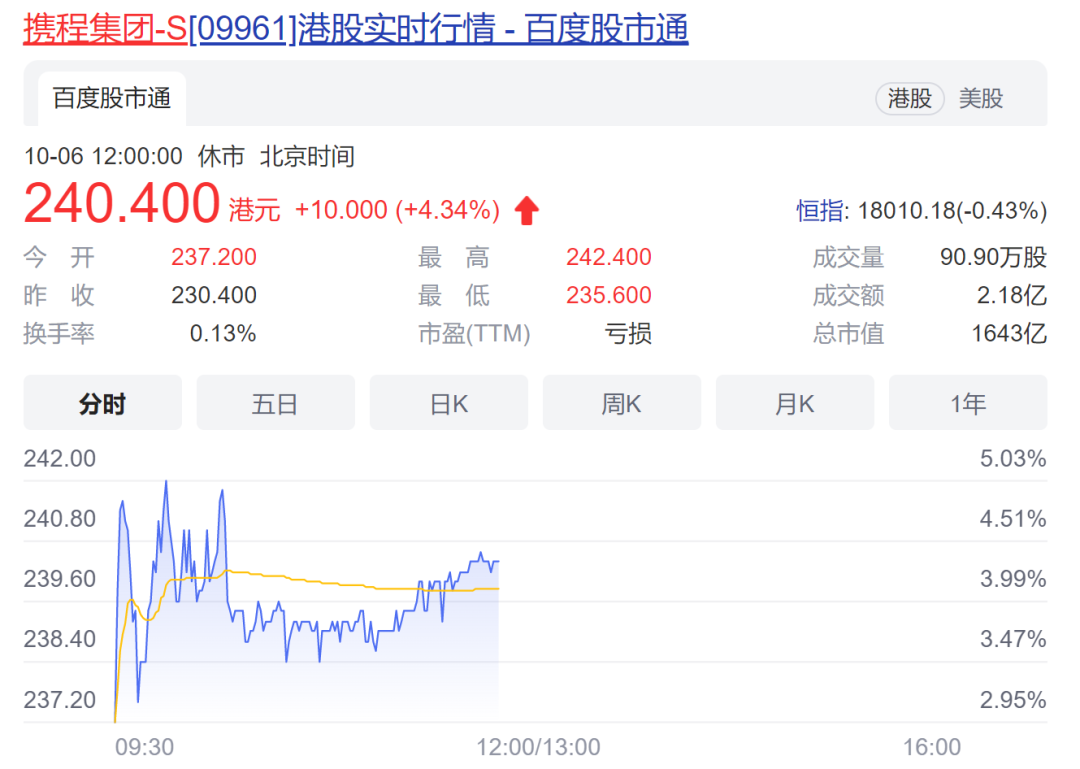Click the 12:00/13:00 time axis label

pos(539,747)
